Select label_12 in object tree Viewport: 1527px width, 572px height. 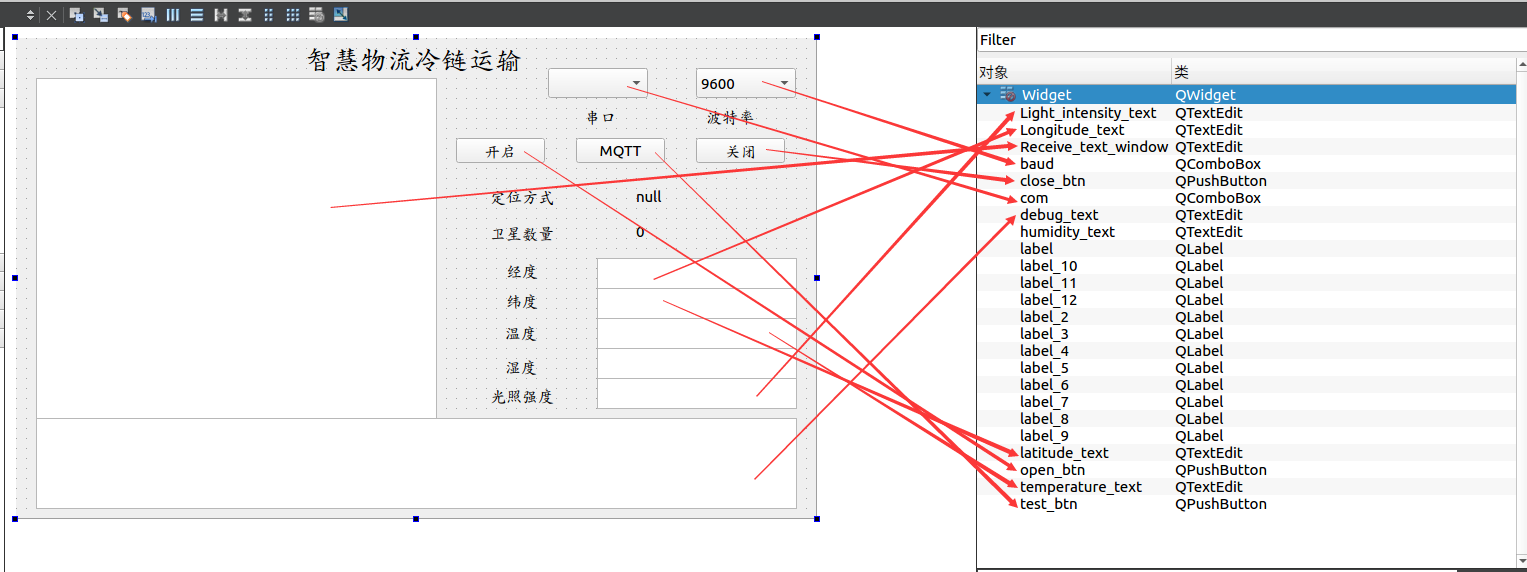pyautogui.click(x=1049, y=299)
